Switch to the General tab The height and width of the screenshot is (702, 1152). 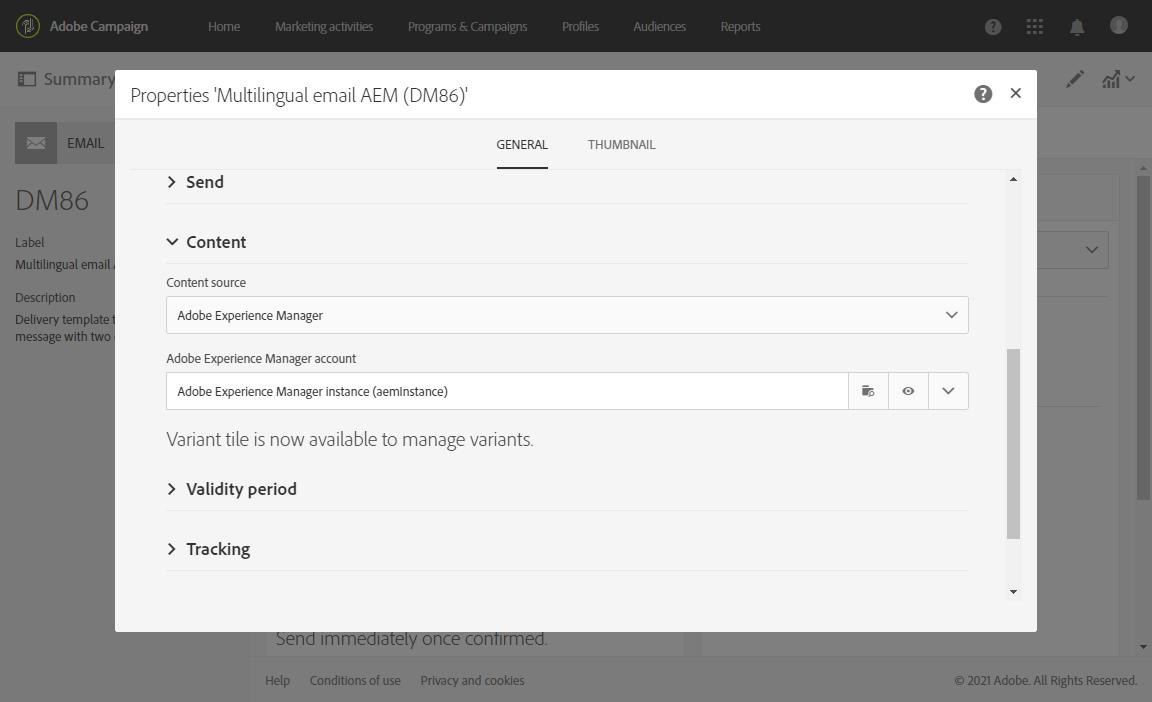click(x=522, y=145)
